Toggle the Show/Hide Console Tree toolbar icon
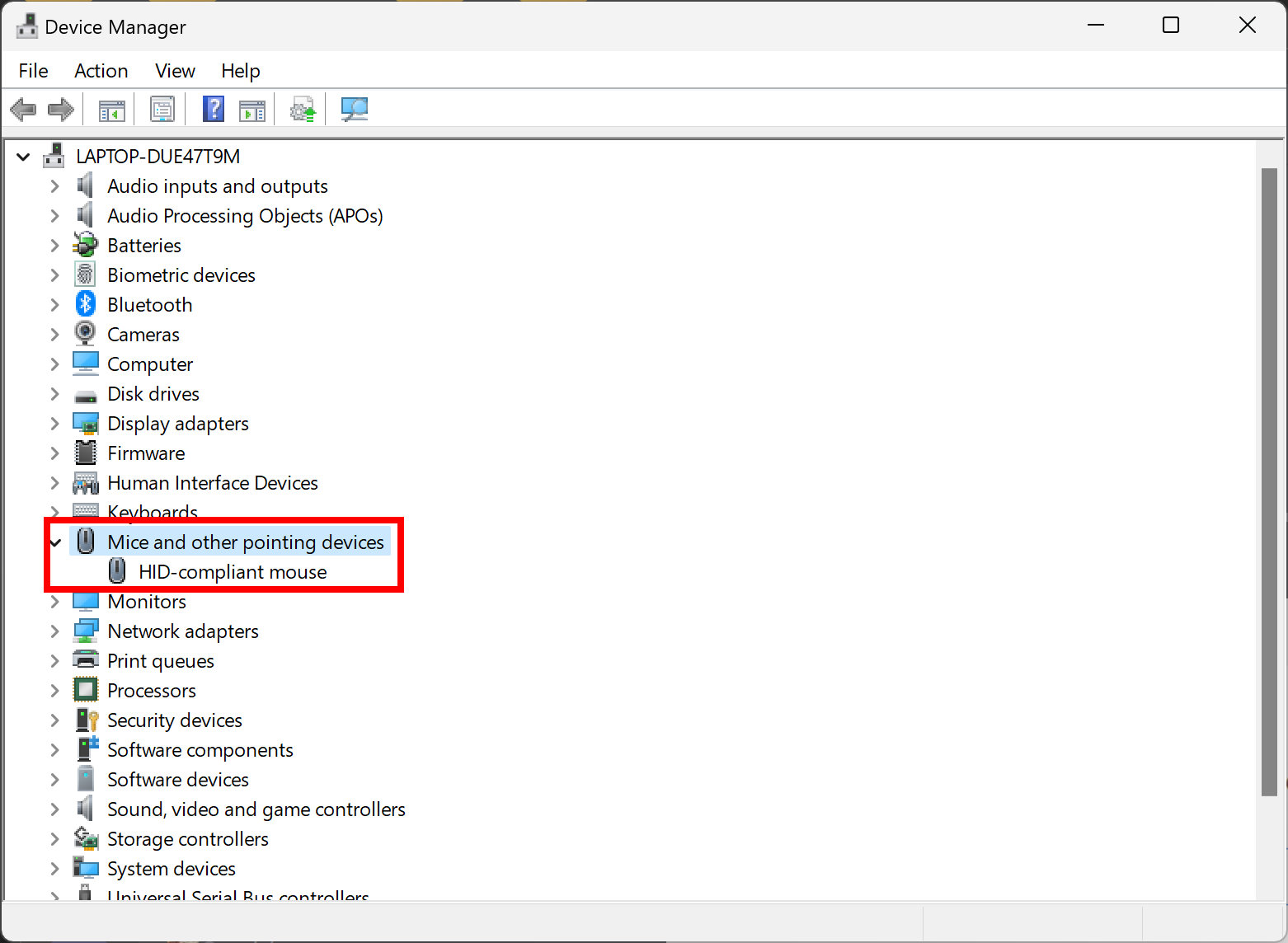This screenshot has height=943, width=1288. pyautogui.click(x=112, y=110)
